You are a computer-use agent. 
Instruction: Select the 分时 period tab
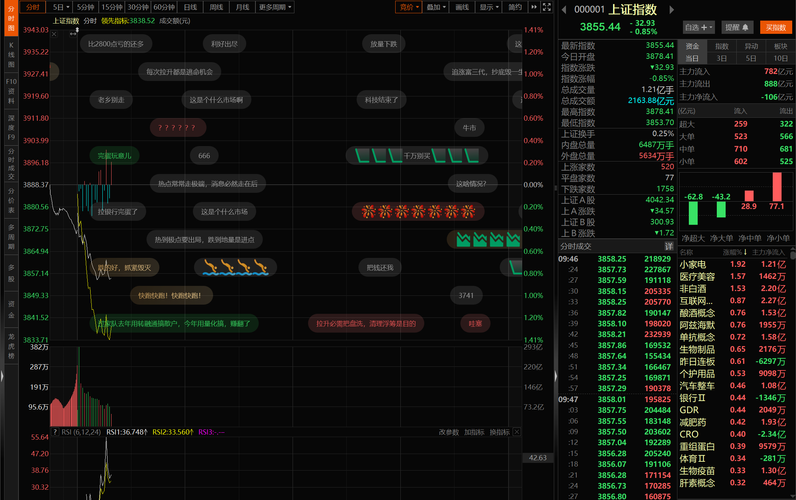tap(32, 7)
